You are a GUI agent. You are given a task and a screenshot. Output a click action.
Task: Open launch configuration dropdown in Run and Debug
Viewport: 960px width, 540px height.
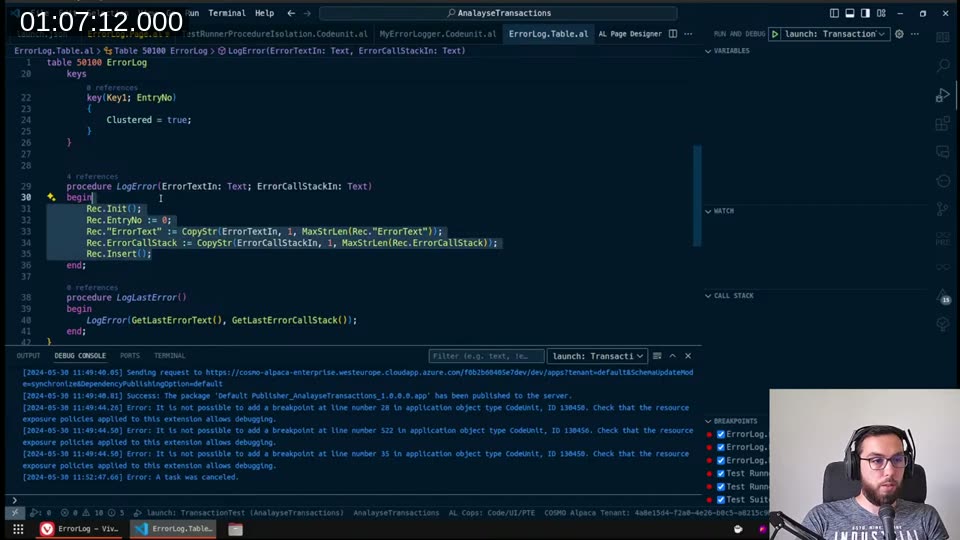pyautogui.click(x=836, y=34)
